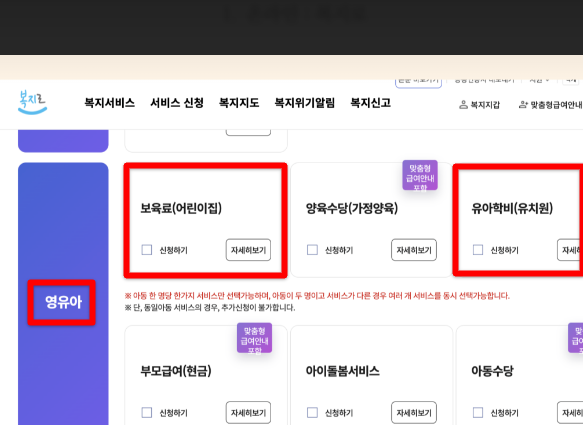The image size is (583, 425).
Task: Open the 맞춤형급여안내 link text
Action: 557,105
